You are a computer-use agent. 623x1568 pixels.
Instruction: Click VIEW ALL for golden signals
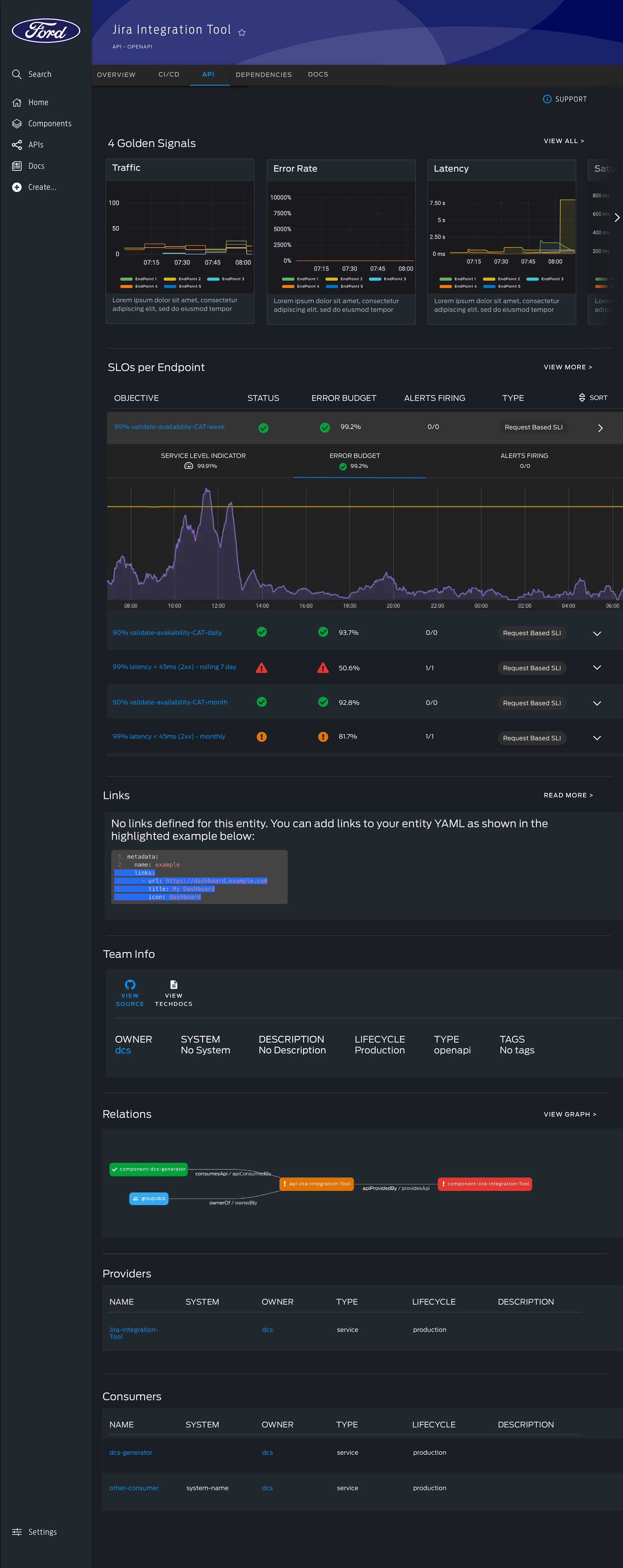pos(564,141)
